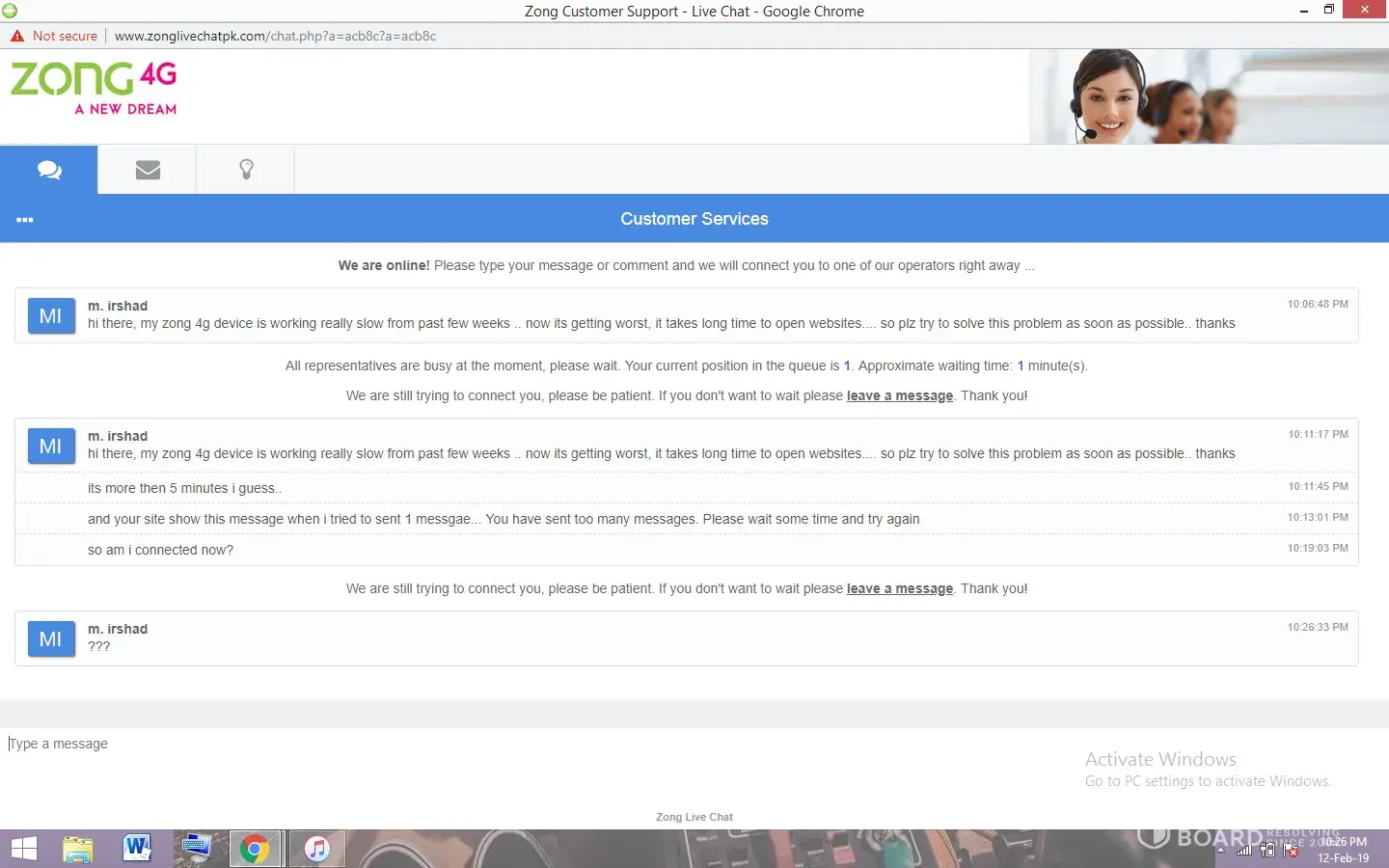1389x868 pixels.
Task: Click the customer support agent banner image
Action: point(1209,96)
